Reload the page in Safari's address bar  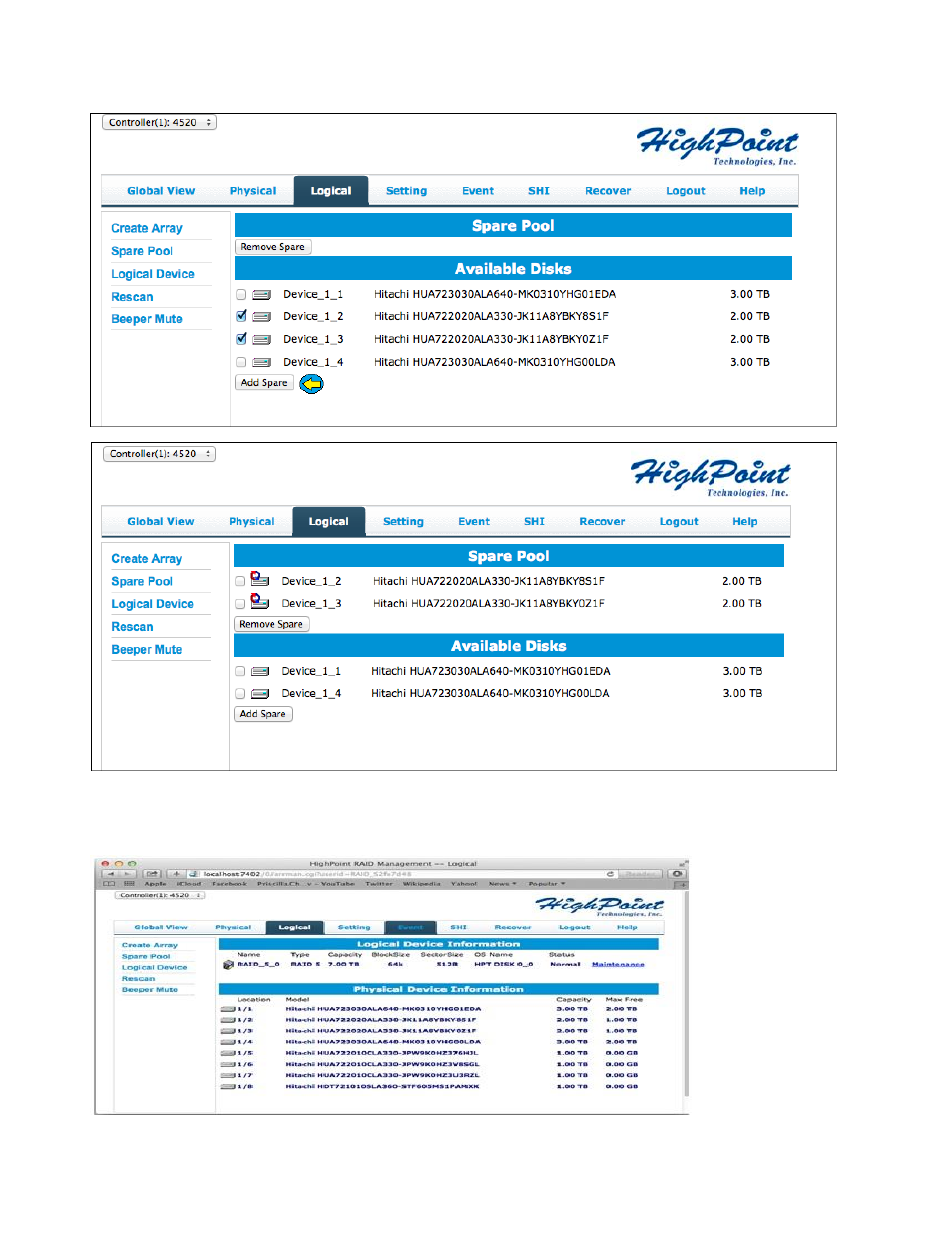[x=610, y=873]
